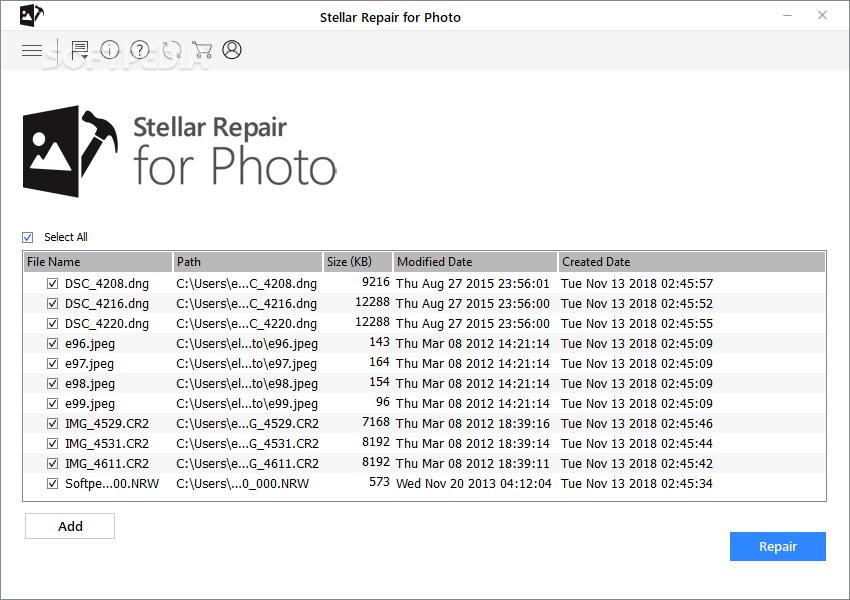
Task: Open help via the question mark icon
Action: coord(140,50)
